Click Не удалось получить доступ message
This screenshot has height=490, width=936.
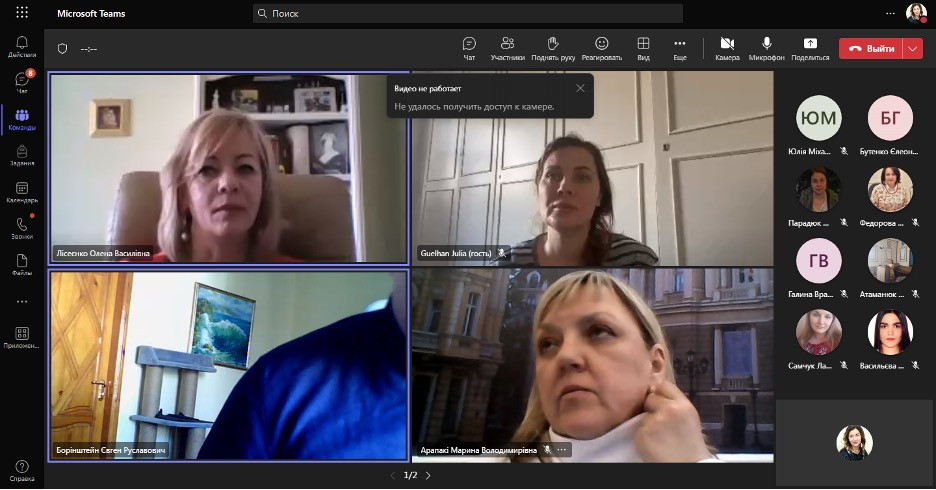point(474,107)
